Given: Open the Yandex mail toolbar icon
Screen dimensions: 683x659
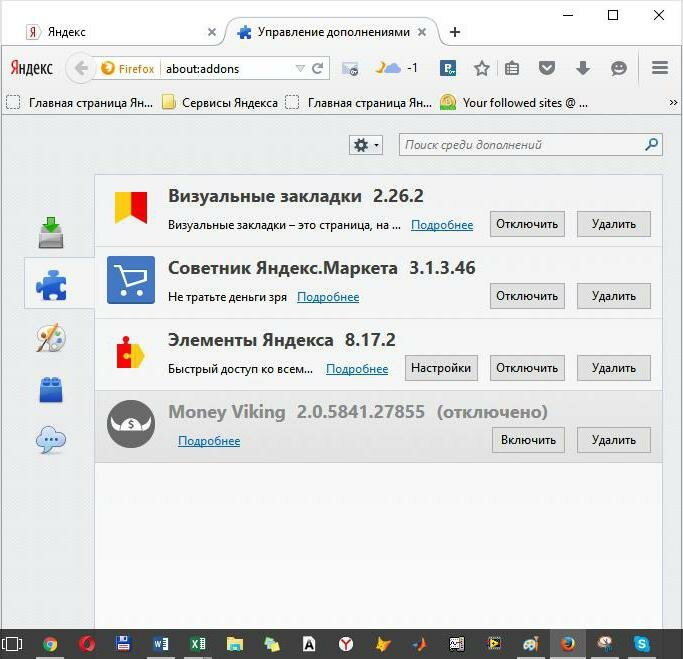Looking at the screenshot, I should tap(350, 68).
